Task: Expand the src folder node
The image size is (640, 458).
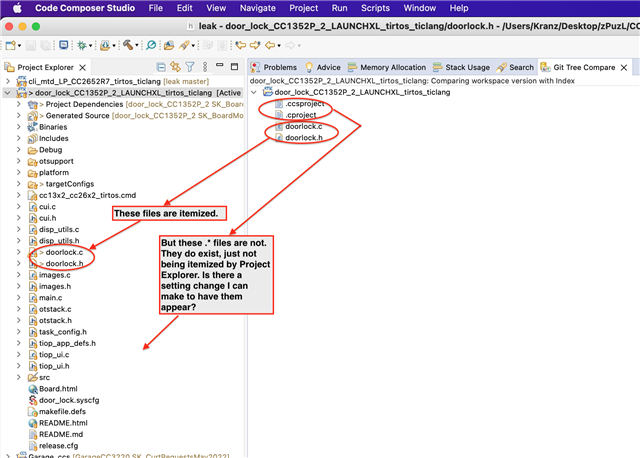Action: [18, 377]
